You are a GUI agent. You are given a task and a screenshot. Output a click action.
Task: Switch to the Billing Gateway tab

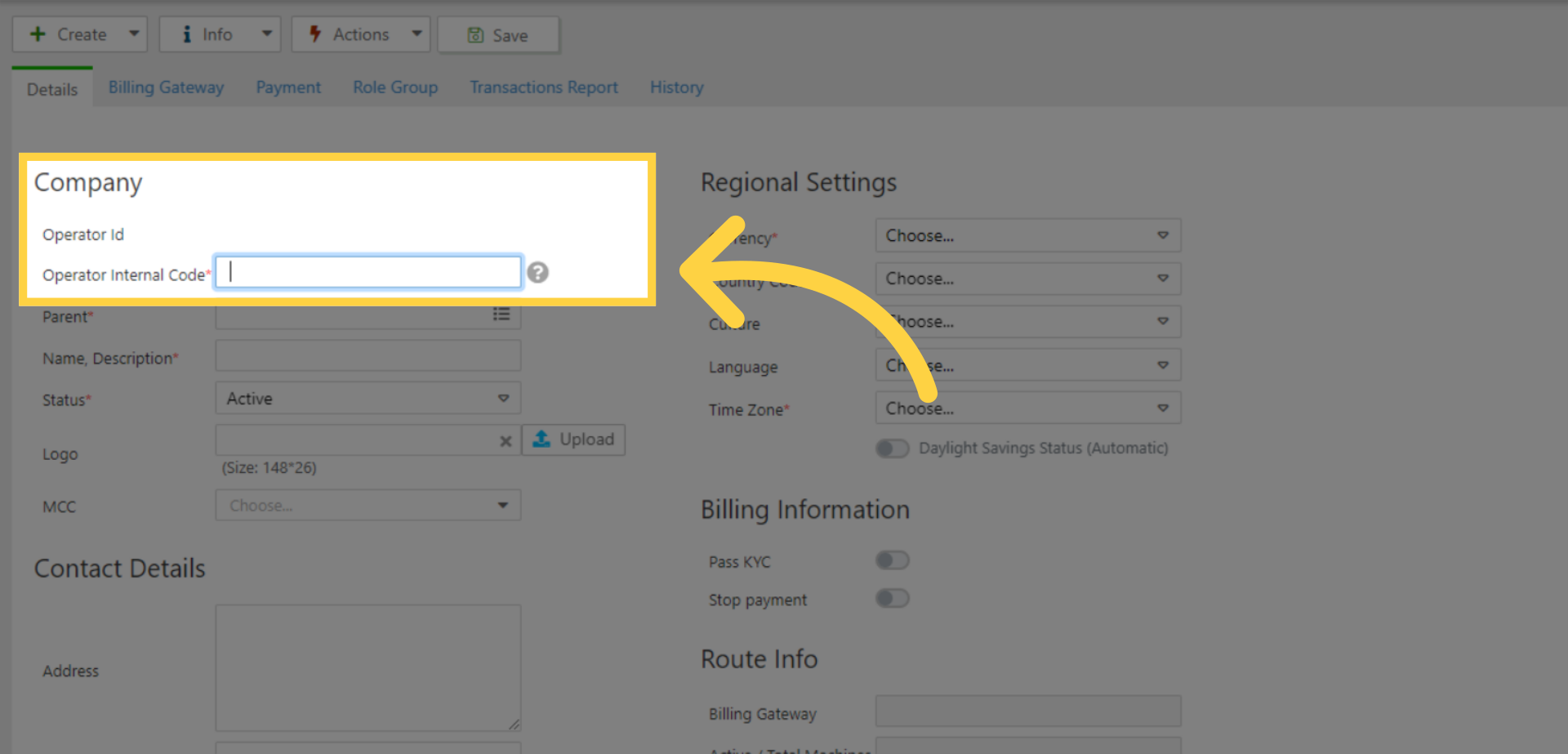point(166,87)
